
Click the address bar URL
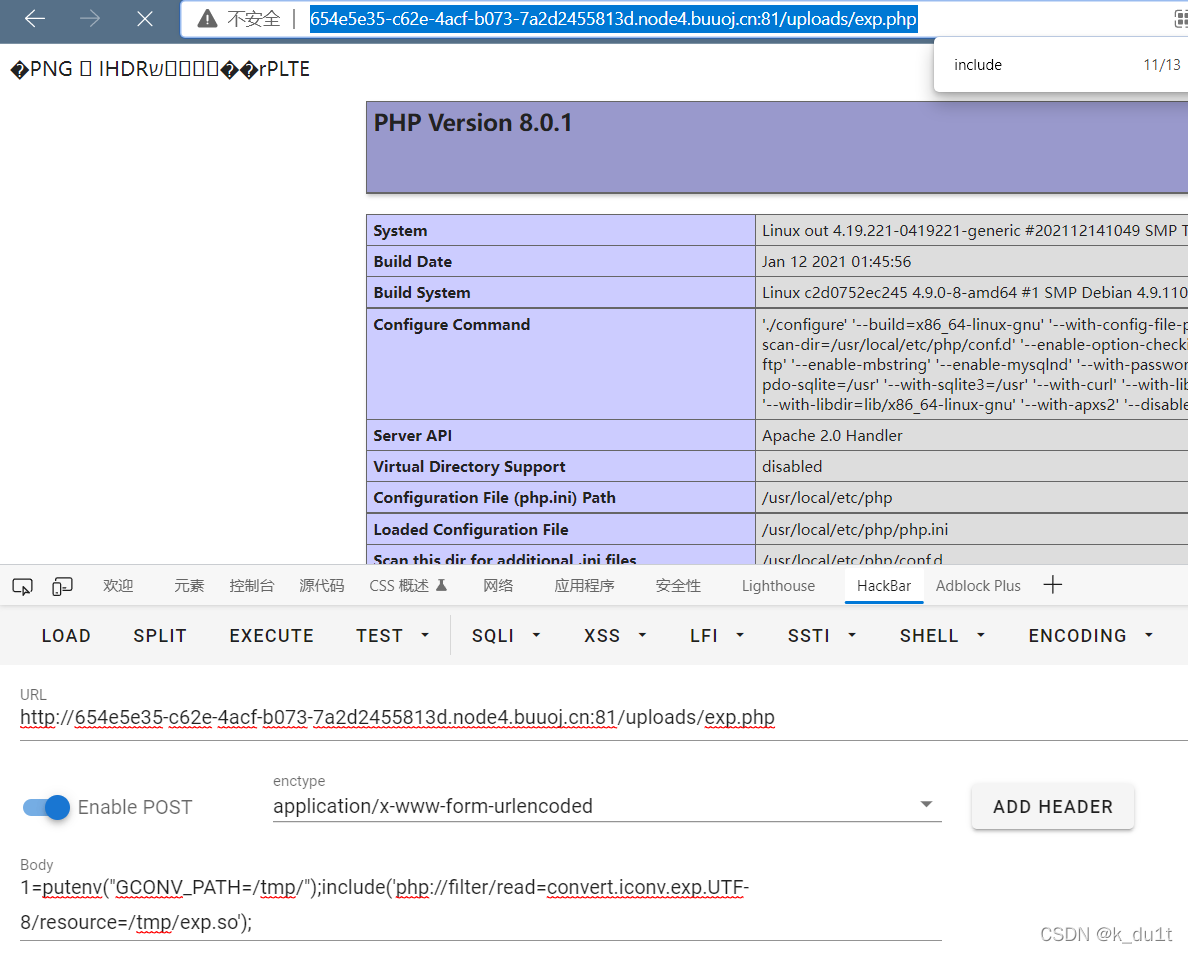click(613, 18)
